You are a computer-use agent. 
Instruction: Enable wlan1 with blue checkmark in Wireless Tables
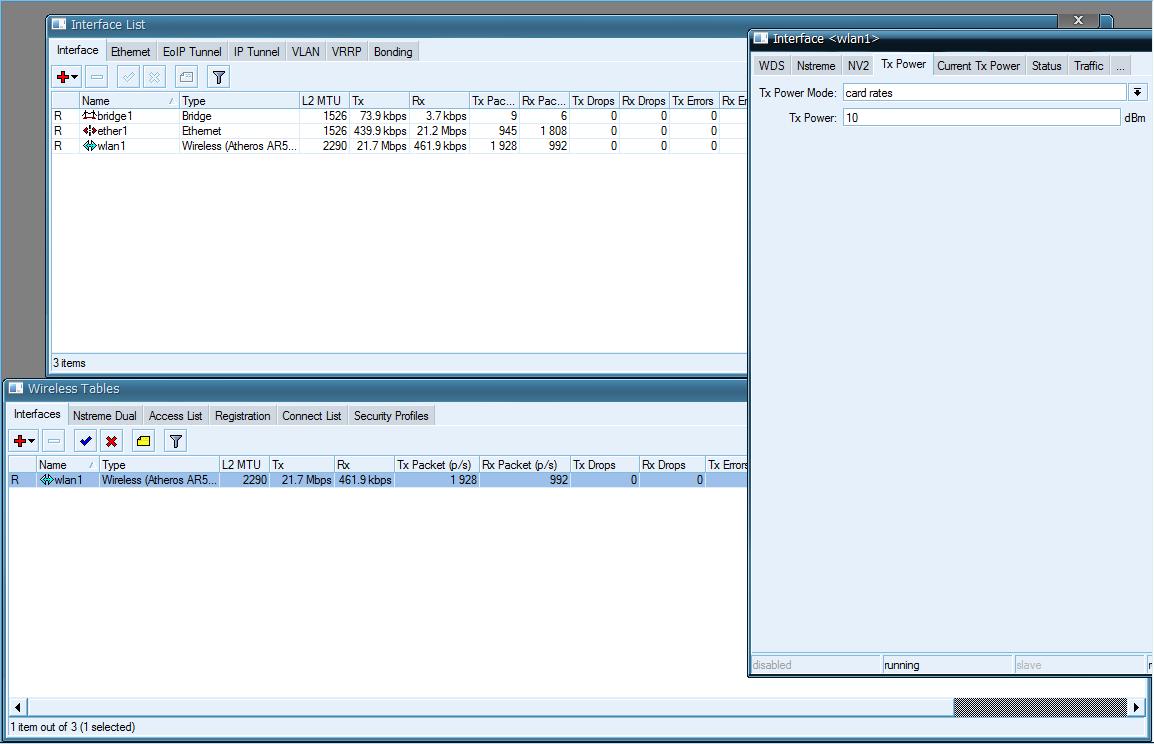pos(86,441)
